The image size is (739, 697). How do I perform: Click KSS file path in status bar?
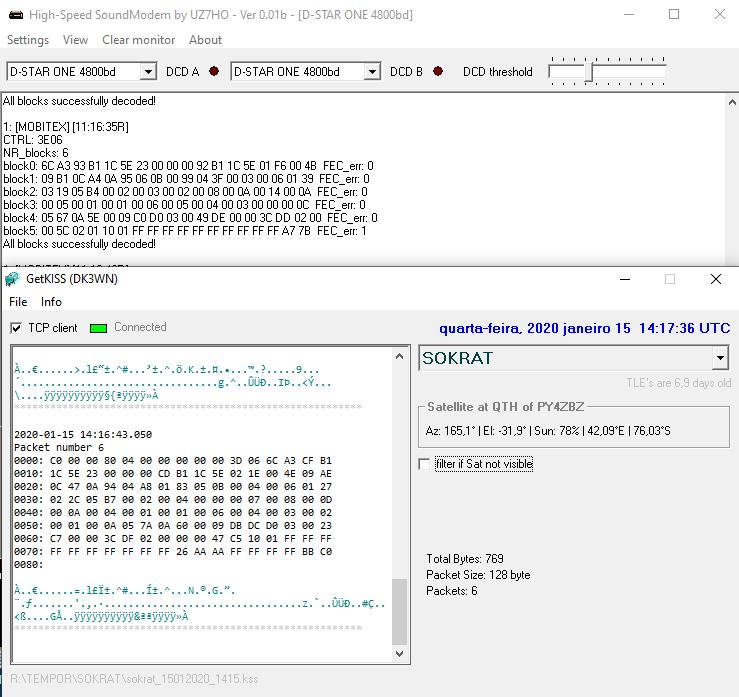[x=134, y=679]
